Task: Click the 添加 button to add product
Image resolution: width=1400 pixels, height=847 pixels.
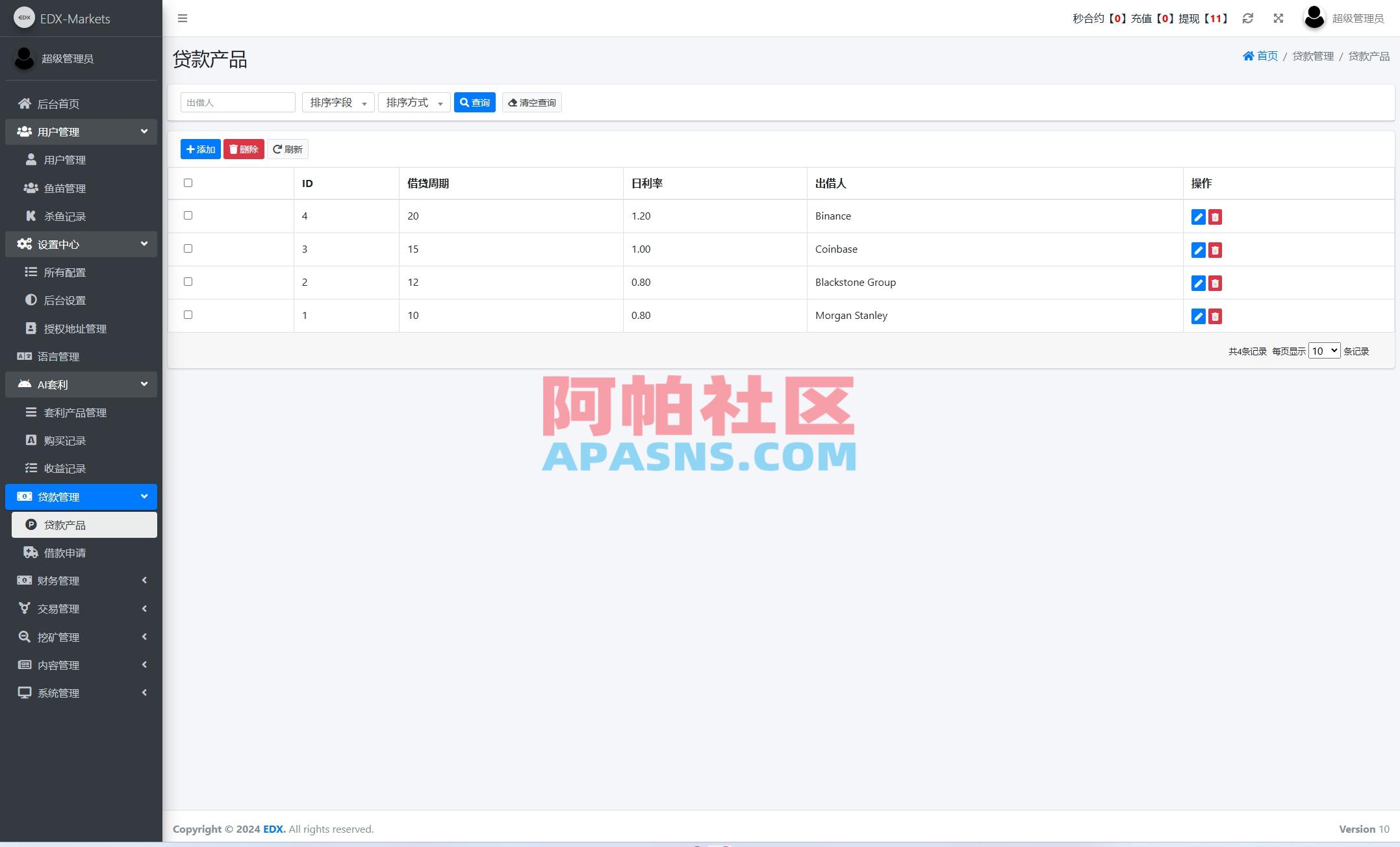Action: pos(200,149)
